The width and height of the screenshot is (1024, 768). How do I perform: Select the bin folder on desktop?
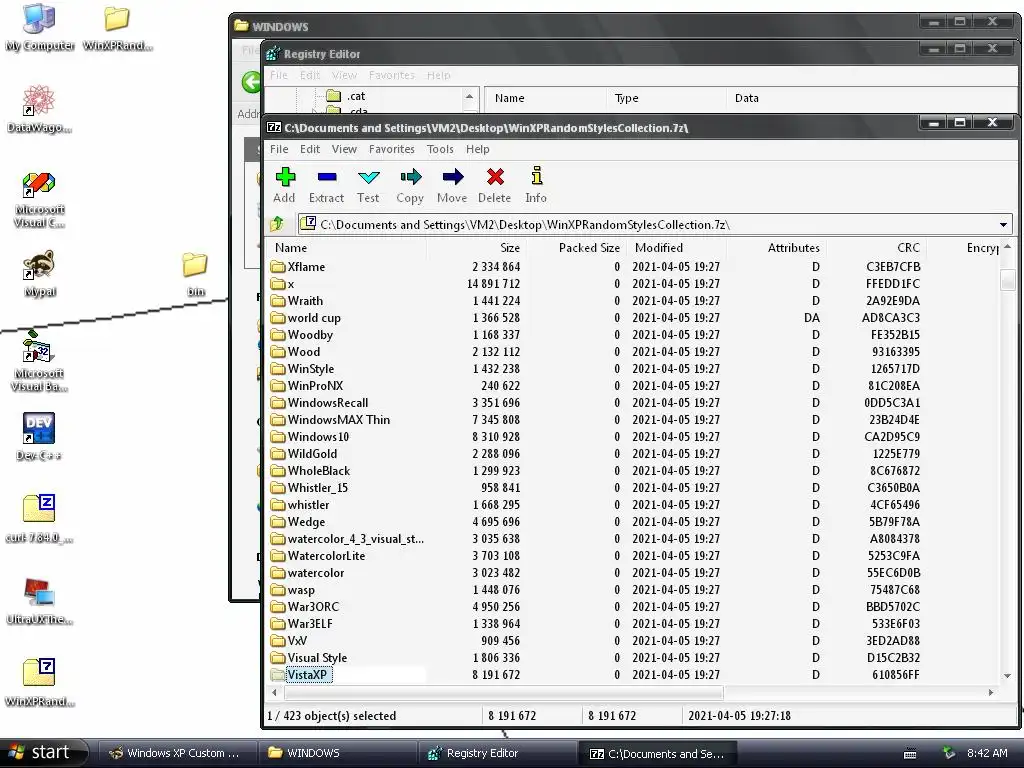click(195, 274)
